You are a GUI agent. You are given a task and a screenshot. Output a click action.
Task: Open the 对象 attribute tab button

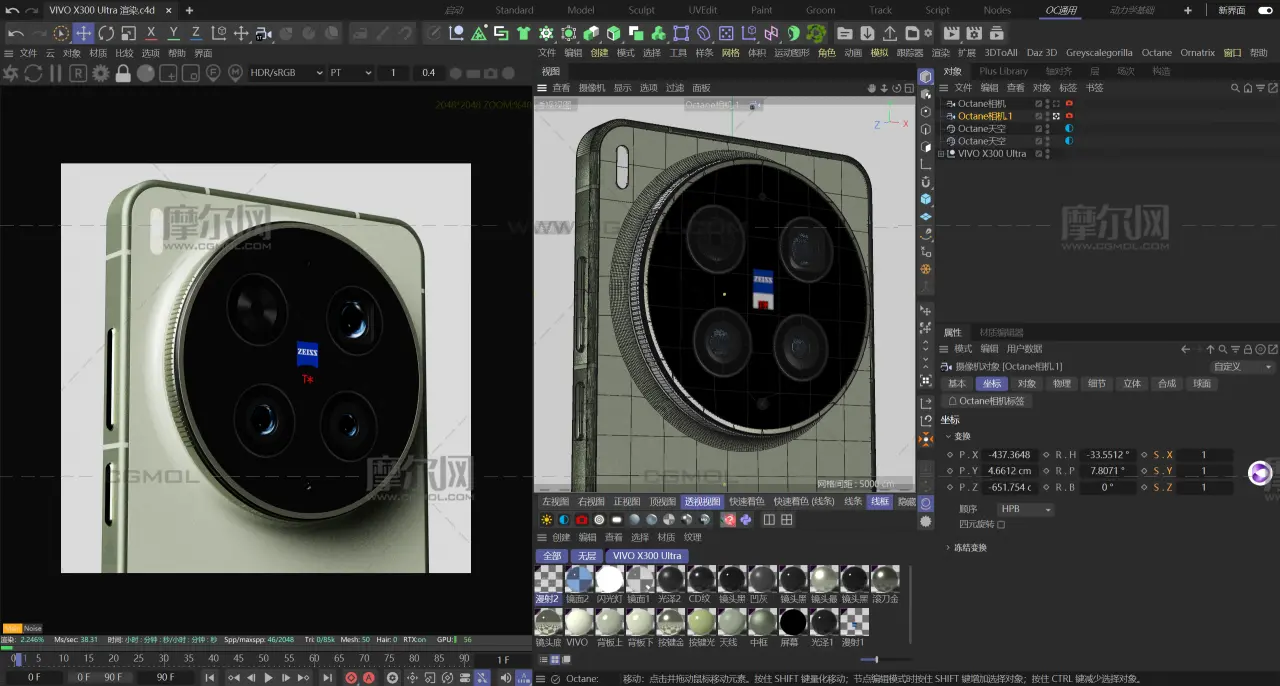(x=1027, y=384)
